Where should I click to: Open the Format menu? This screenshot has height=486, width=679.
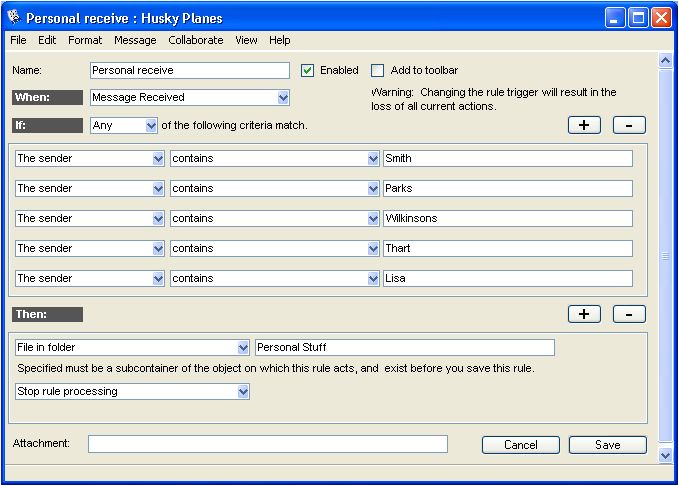click(85, 40)
